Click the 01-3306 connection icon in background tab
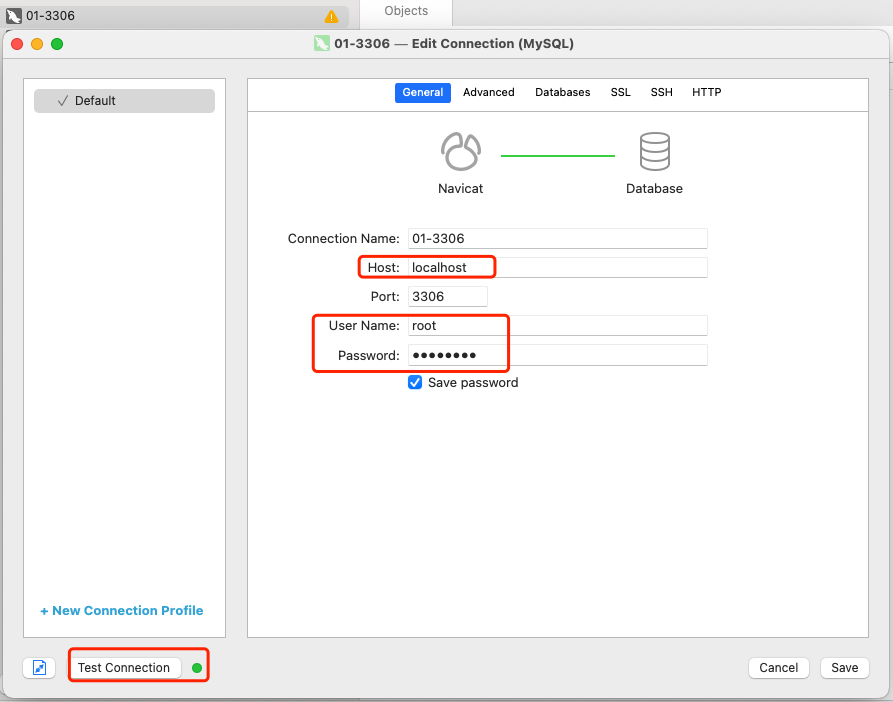Image resolution: width=893 pixels, height=702 pixels. tap(14, 16)
